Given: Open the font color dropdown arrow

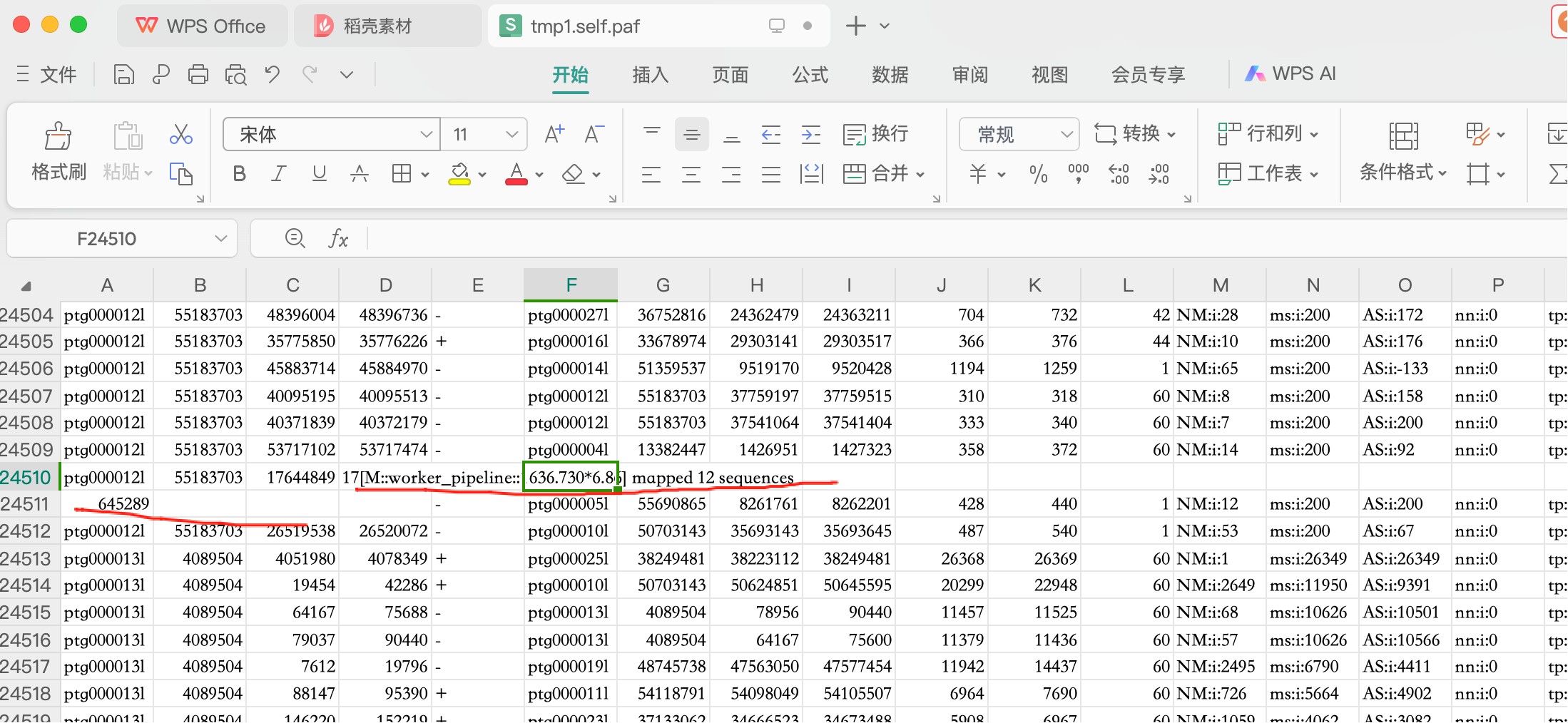Looking at the screenshot, I should pos(539,175).
